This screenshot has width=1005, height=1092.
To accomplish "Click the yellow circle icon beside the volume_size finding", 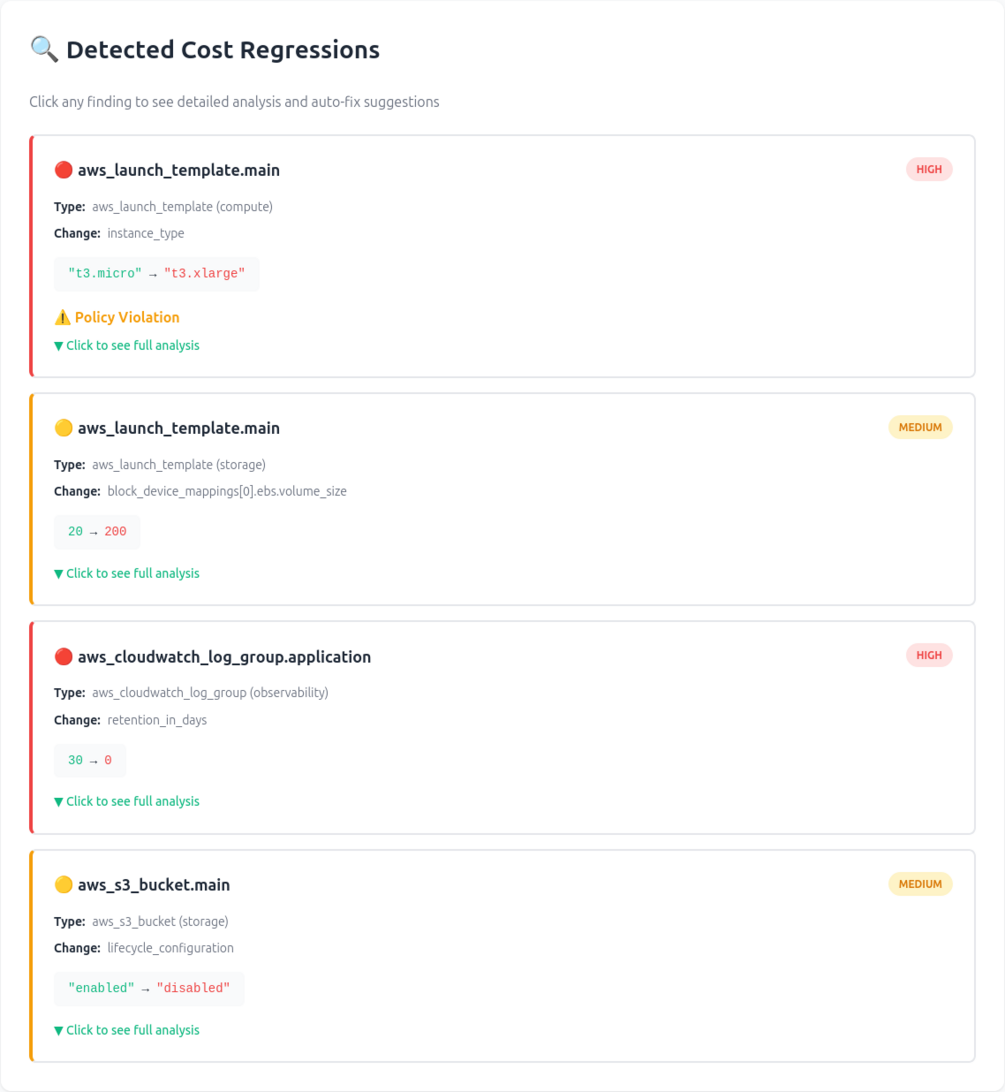I will [x=63, y=428].
